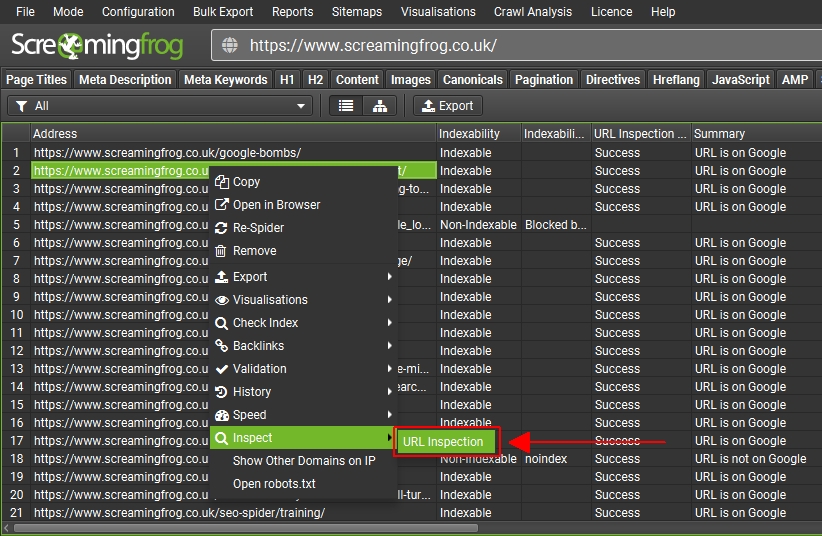Click the Speed gauge icon
The width and height of the screenshot is (822, 536).
(x=222, y=415)
